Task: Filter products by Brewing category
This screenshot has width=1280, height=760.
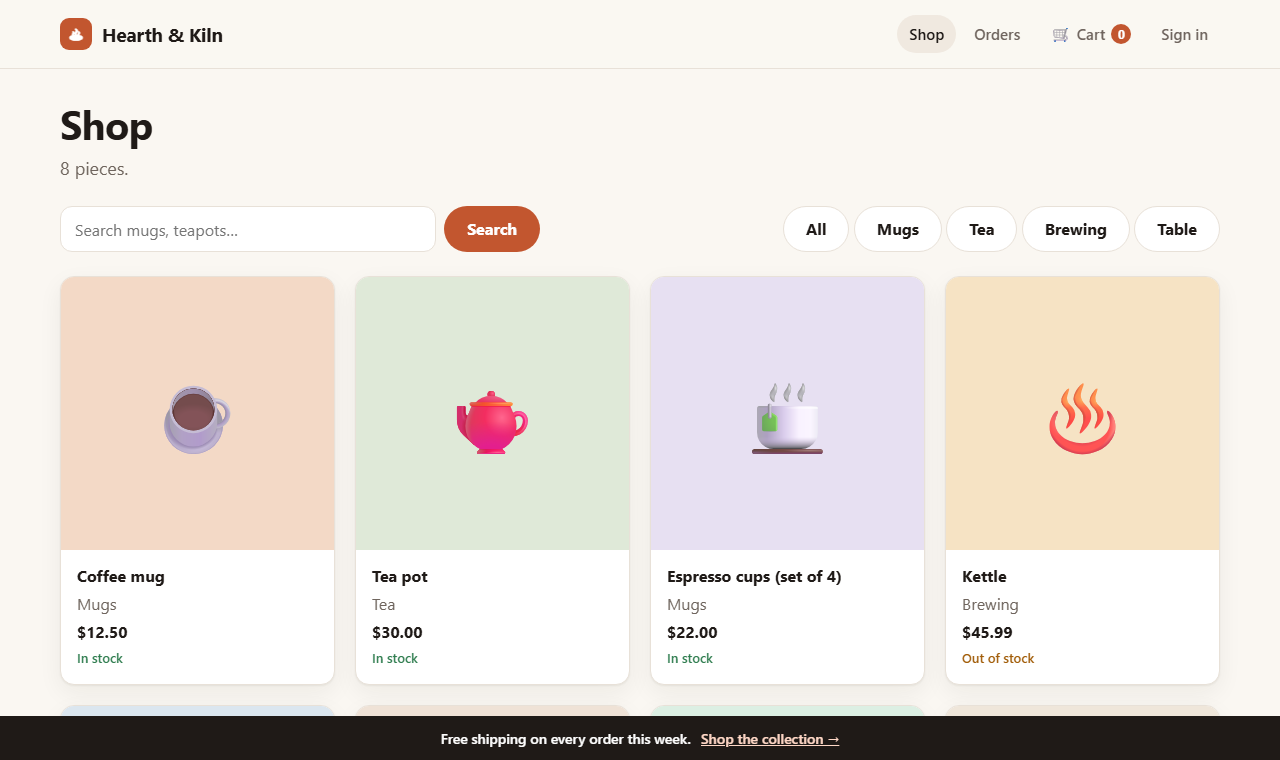Action: point(1076,229)
